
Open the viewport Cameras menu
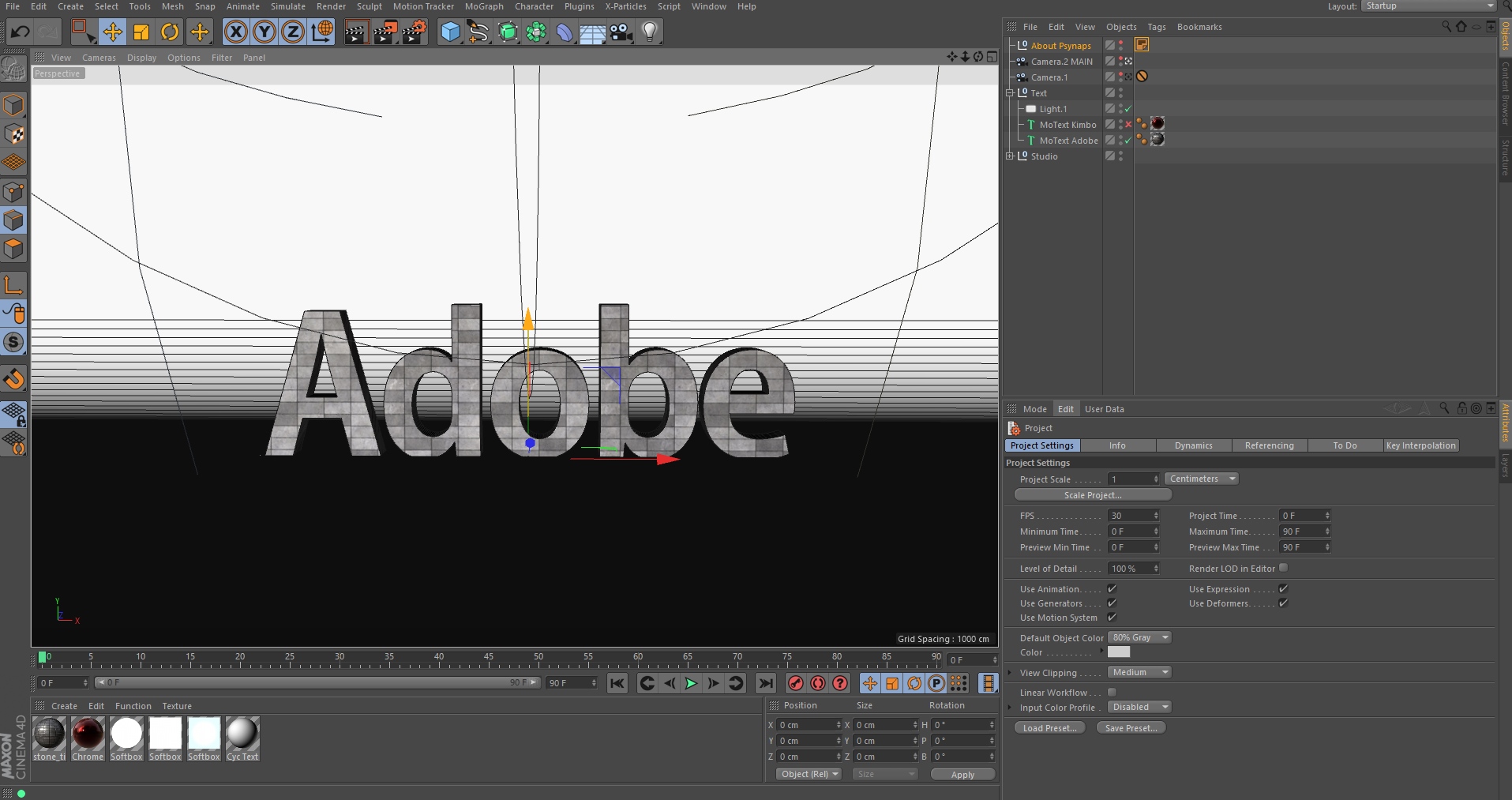click(99, 58)
